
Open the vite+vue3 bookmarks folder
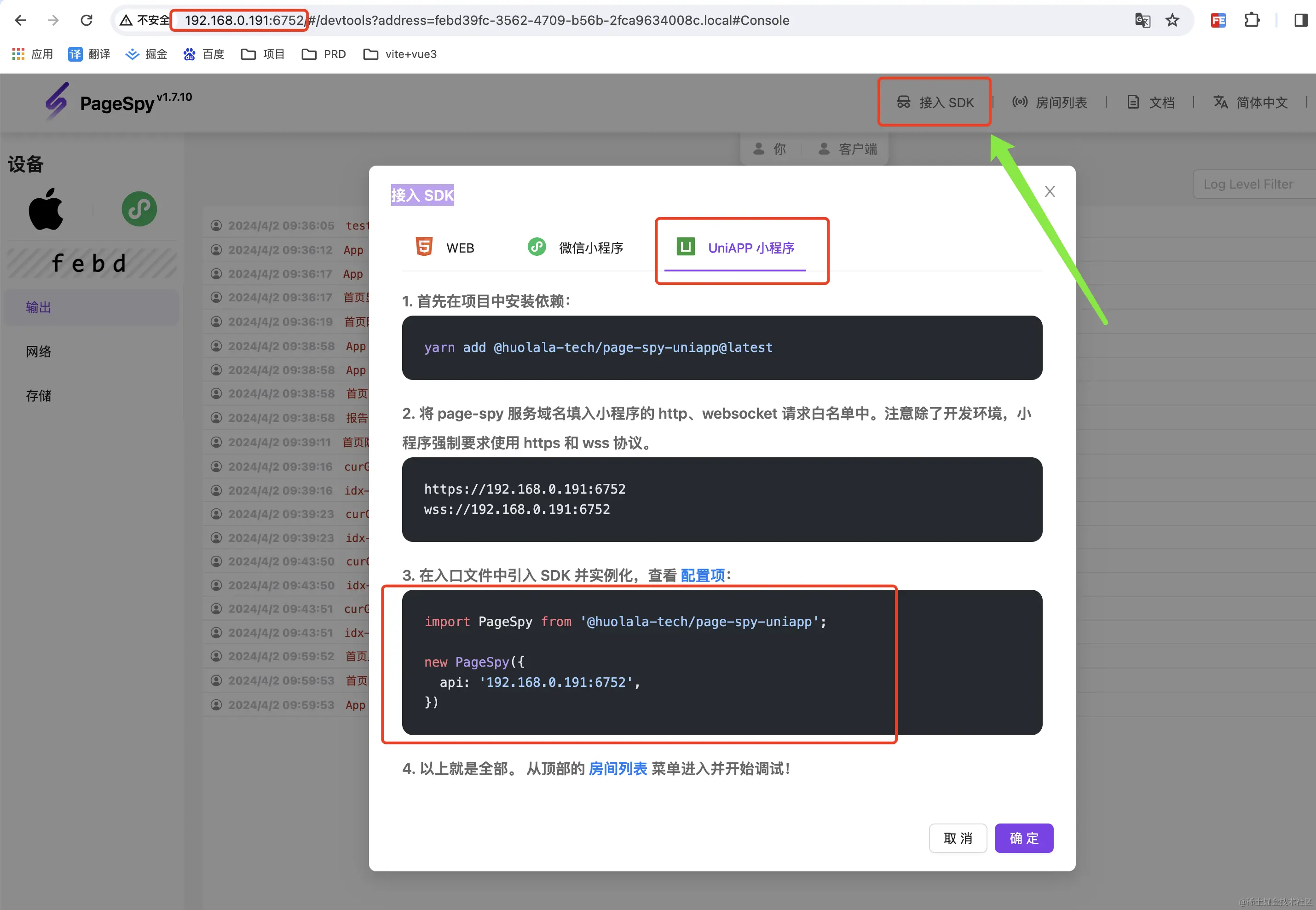[400, 54]
